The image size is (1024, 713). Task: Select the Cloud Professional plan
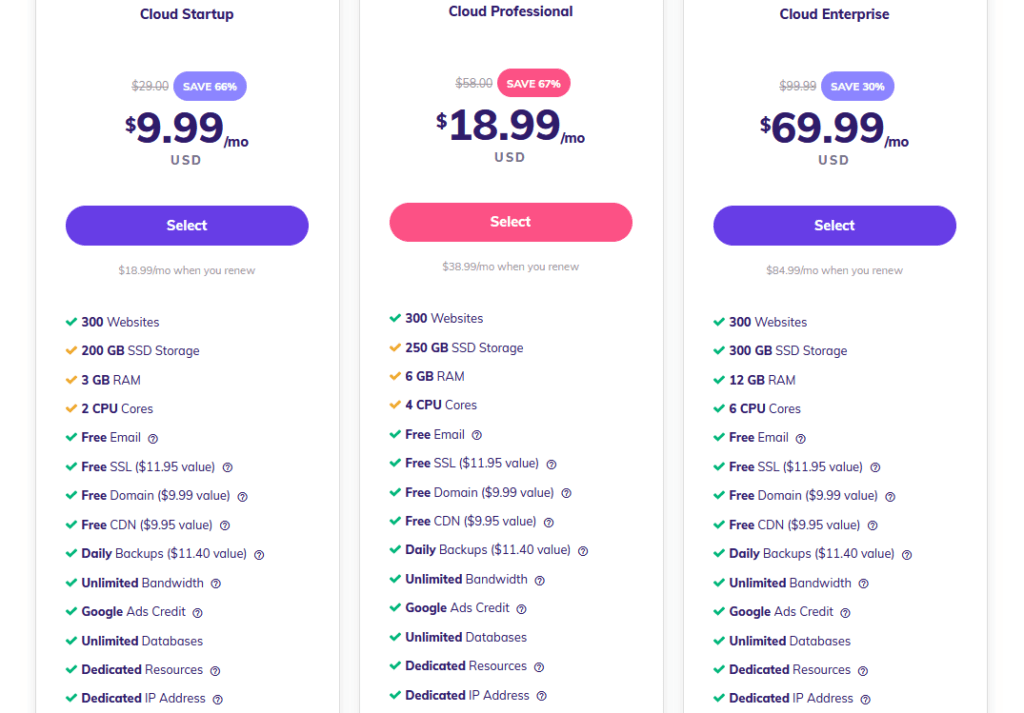pyautogui.click(x=510, y=222)
